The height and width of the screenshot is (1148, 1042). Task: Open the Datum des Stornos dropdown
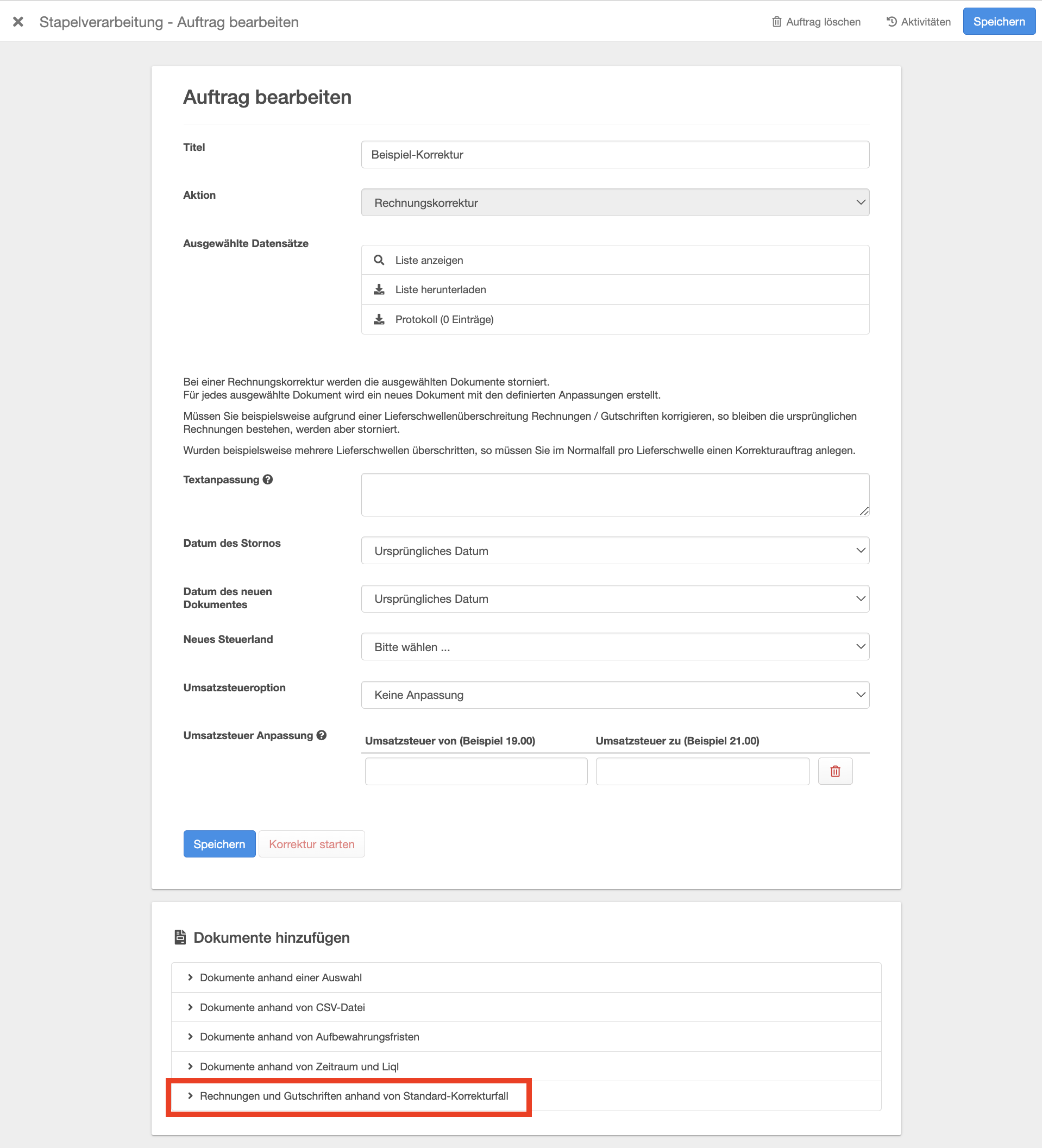(615, 550)
